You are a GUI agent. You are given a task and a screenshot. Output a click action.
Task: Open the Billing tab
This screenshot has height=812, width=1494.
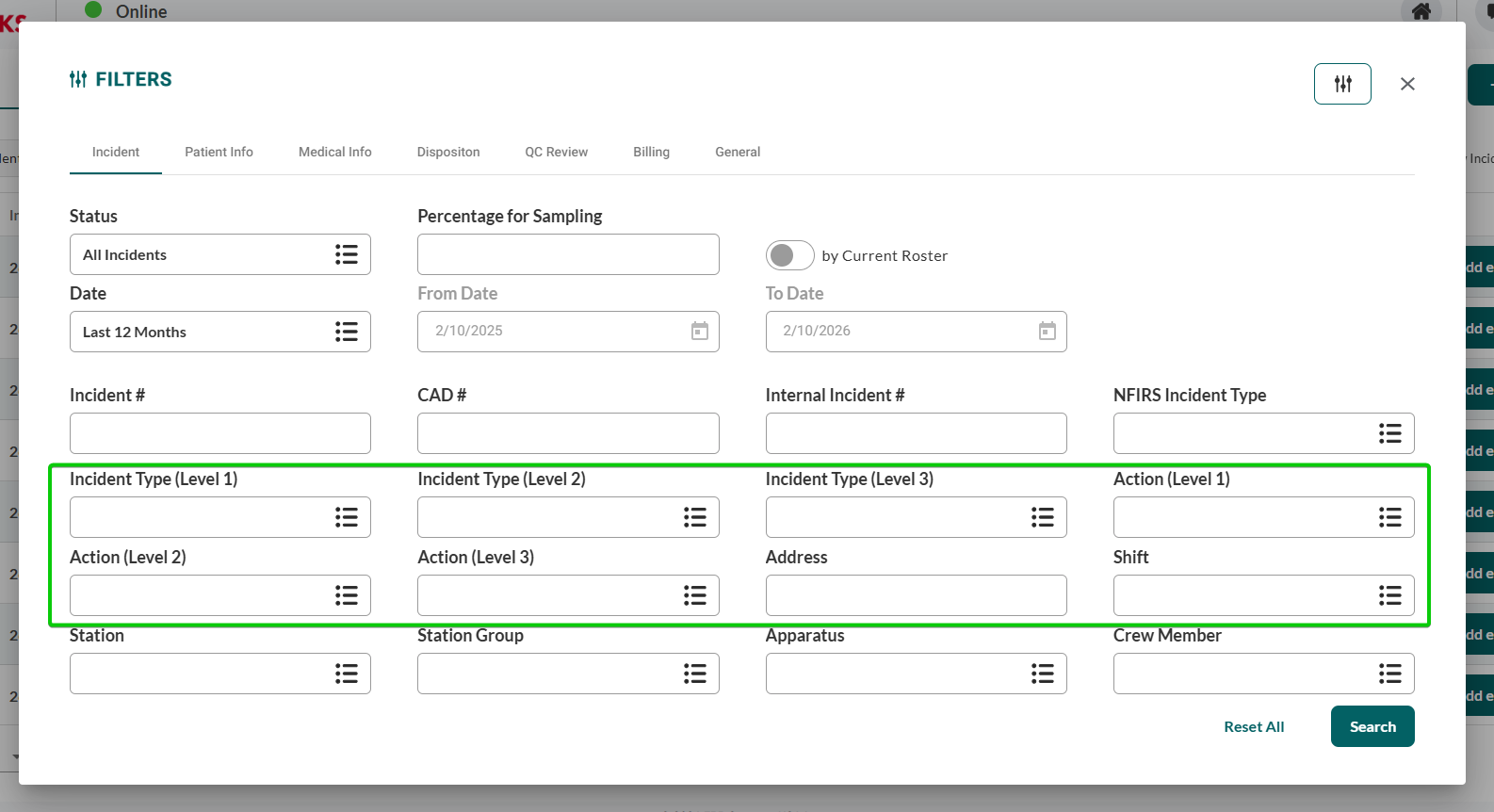(651, 152)
